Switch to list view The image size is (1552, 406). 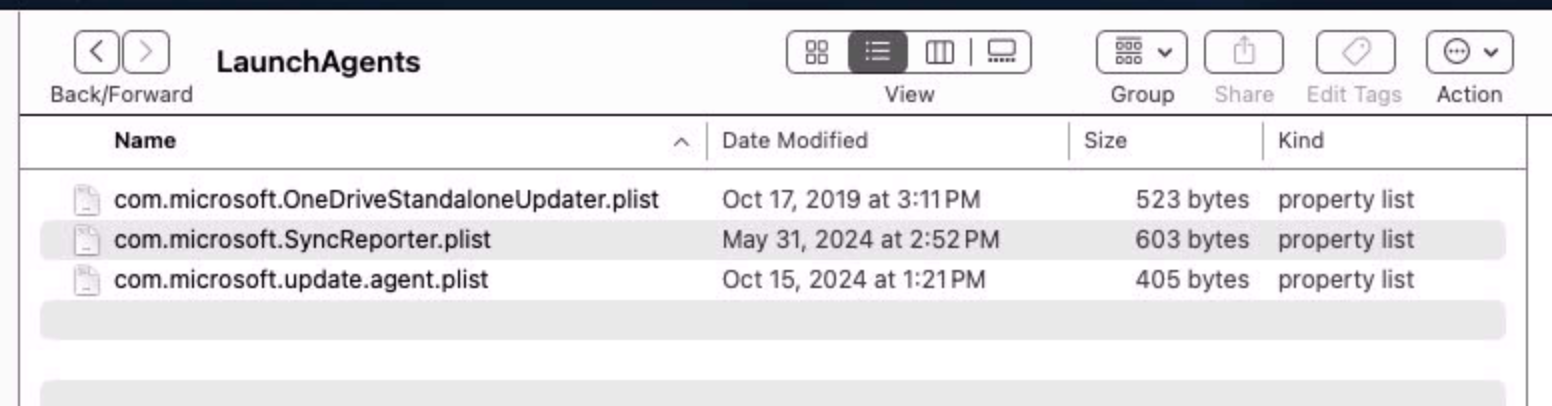point(877,51)
